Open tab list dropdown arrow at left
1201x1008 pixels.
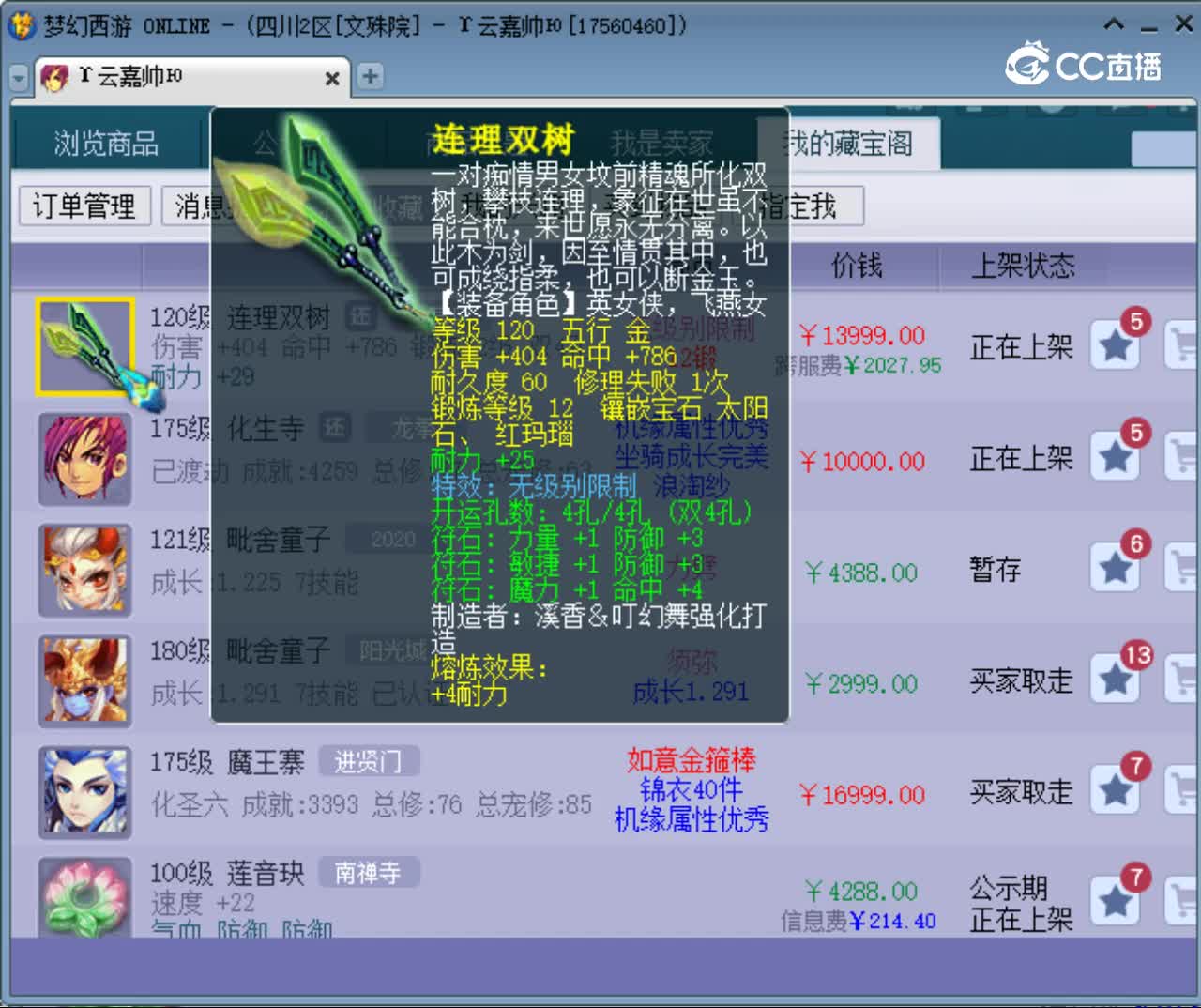19,78
